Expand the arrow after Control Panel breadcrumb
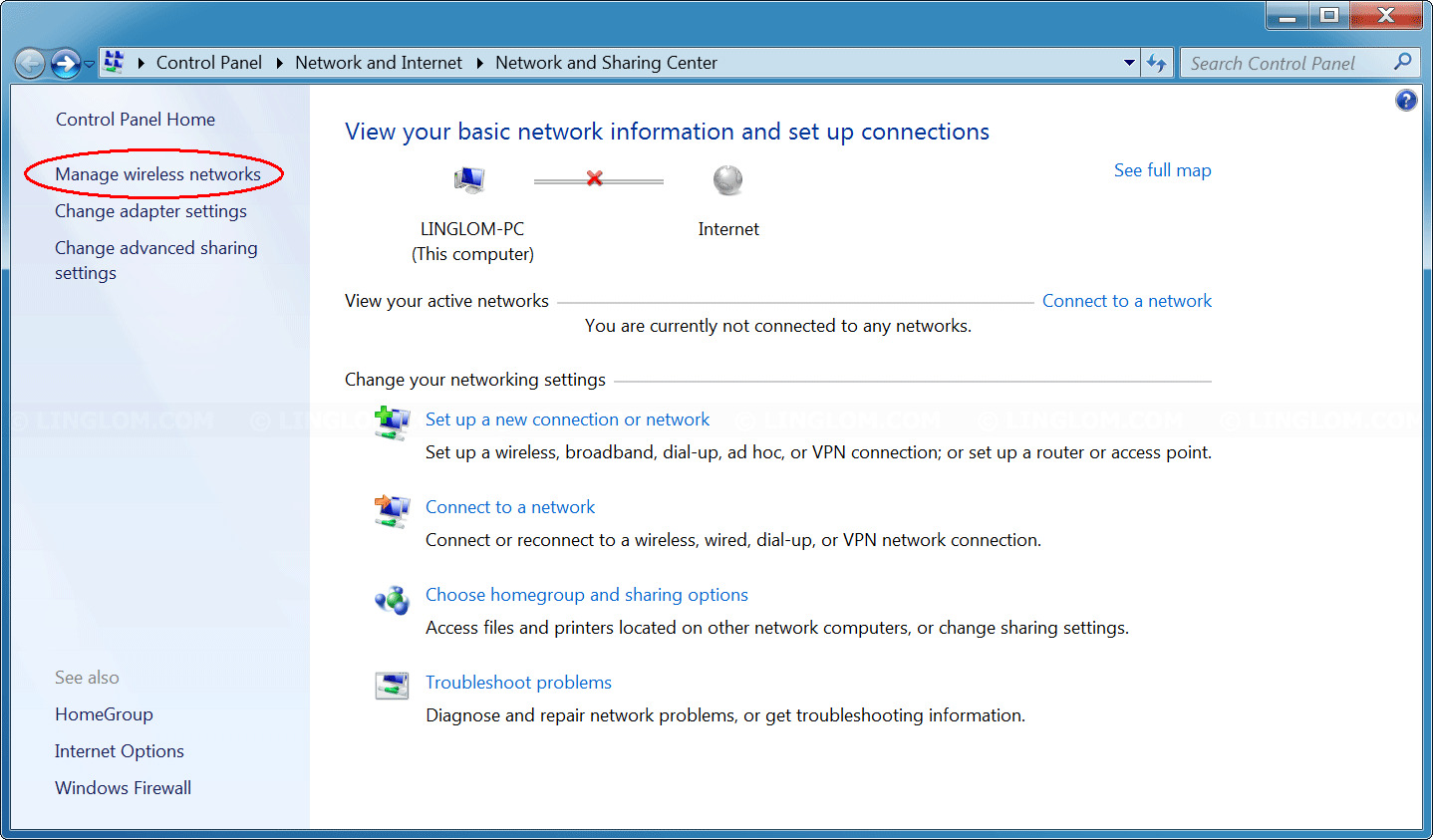The width and height of the screenshot is (1433, 840). coord(279,63)
